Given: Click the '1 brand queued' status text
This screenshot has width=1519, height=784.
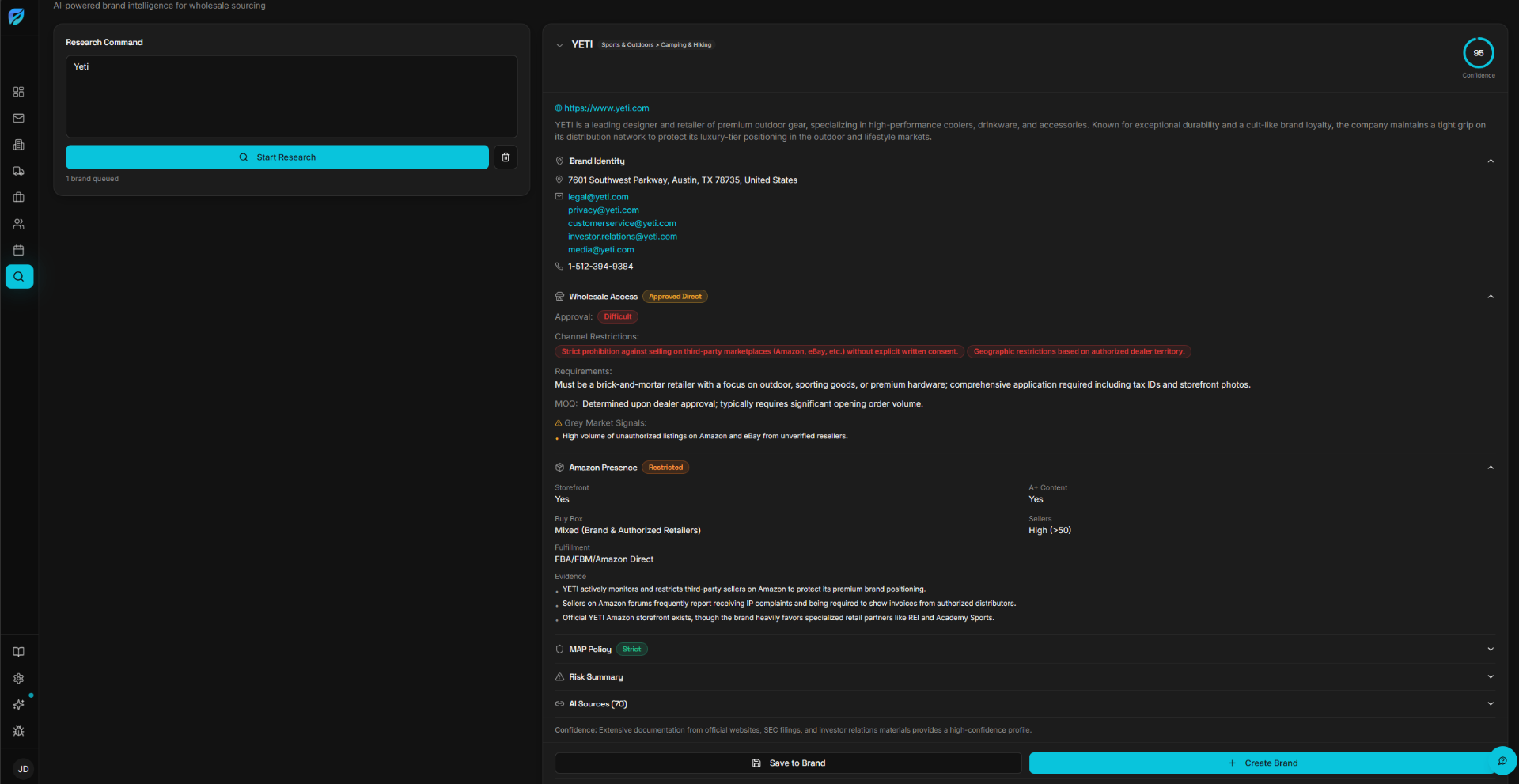Looking at the screenshot, I should pos(93,179).
